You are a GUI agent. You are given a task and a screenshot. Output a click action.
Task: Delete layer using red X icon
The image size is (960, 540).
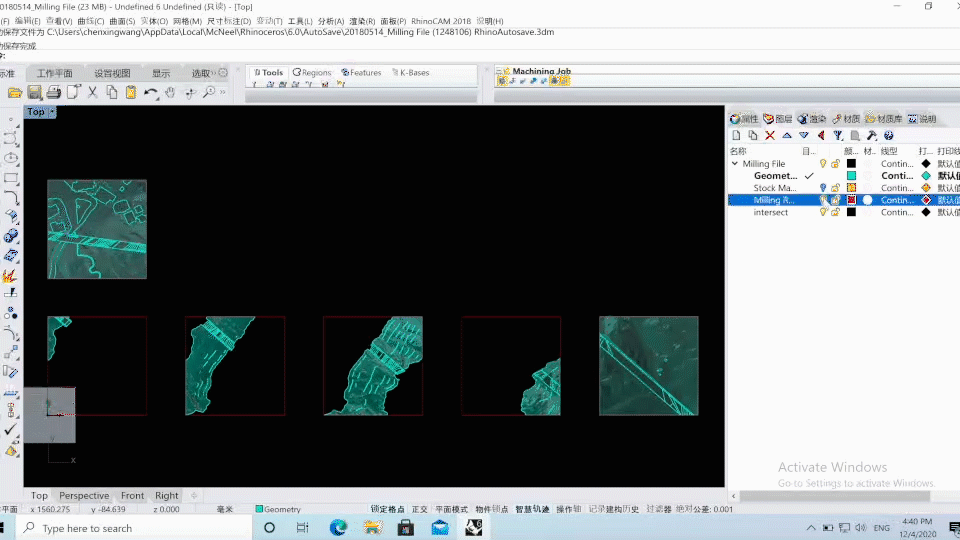(x=770, y=135)
